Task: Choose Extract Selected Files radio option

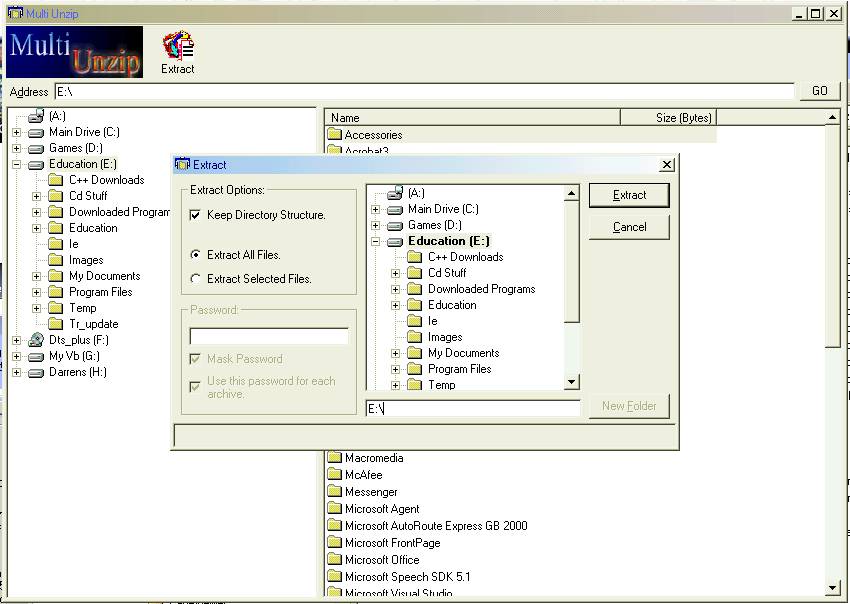Action: pos(196,279)
